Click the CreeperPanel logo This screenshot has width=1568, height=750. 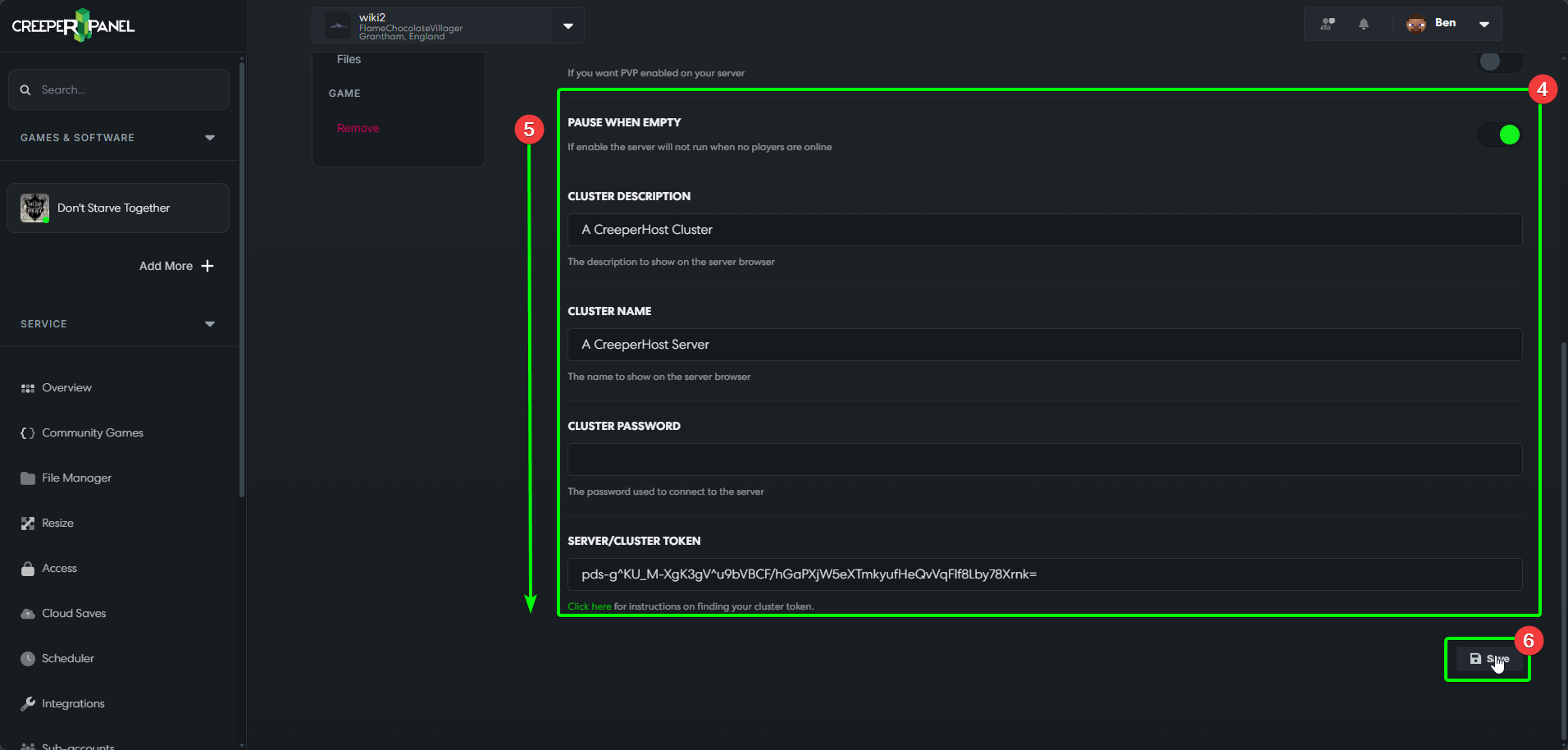click(72, 25)
